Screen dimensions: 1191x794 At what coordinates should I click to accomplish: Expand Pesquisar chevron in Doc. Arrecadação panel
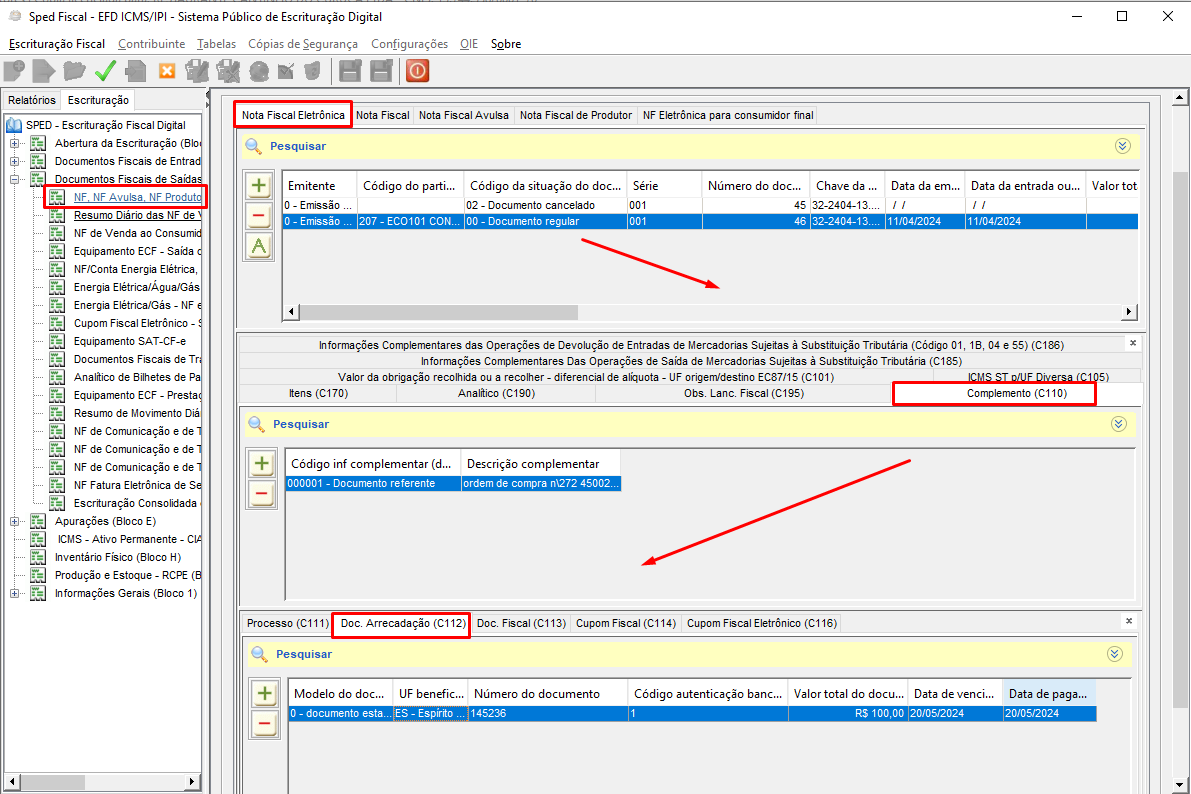(1116, 654)
